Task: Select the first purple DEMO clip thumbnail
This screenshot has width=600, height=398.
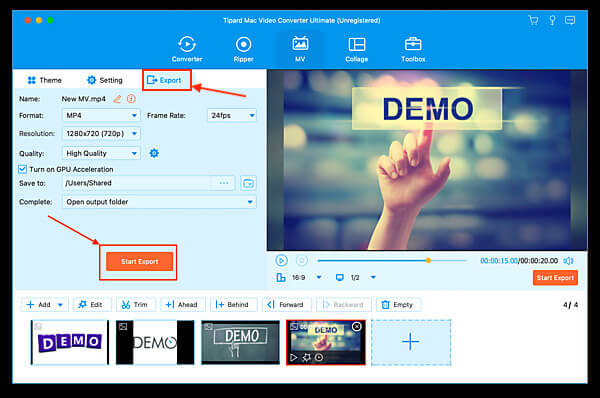Action: click(70, 342)
